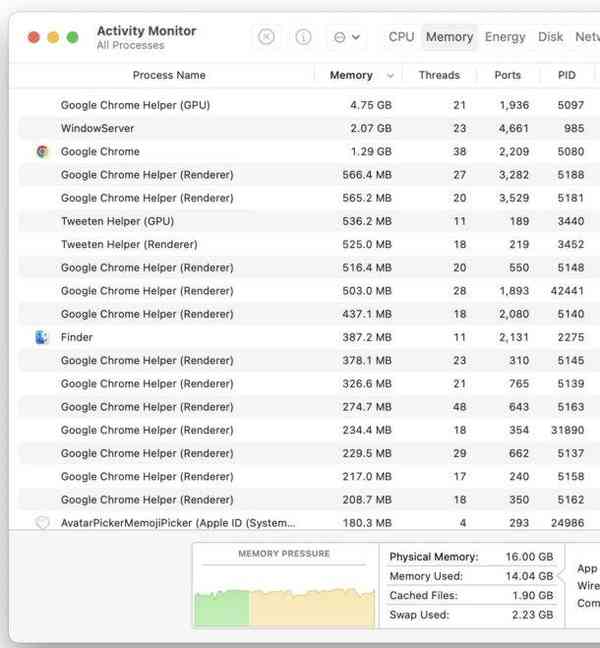The width and height of the screenshot is (600, 648).
Task: Click the All Processes subtitle
Action: pyautogui.click(x=130, y=45)
